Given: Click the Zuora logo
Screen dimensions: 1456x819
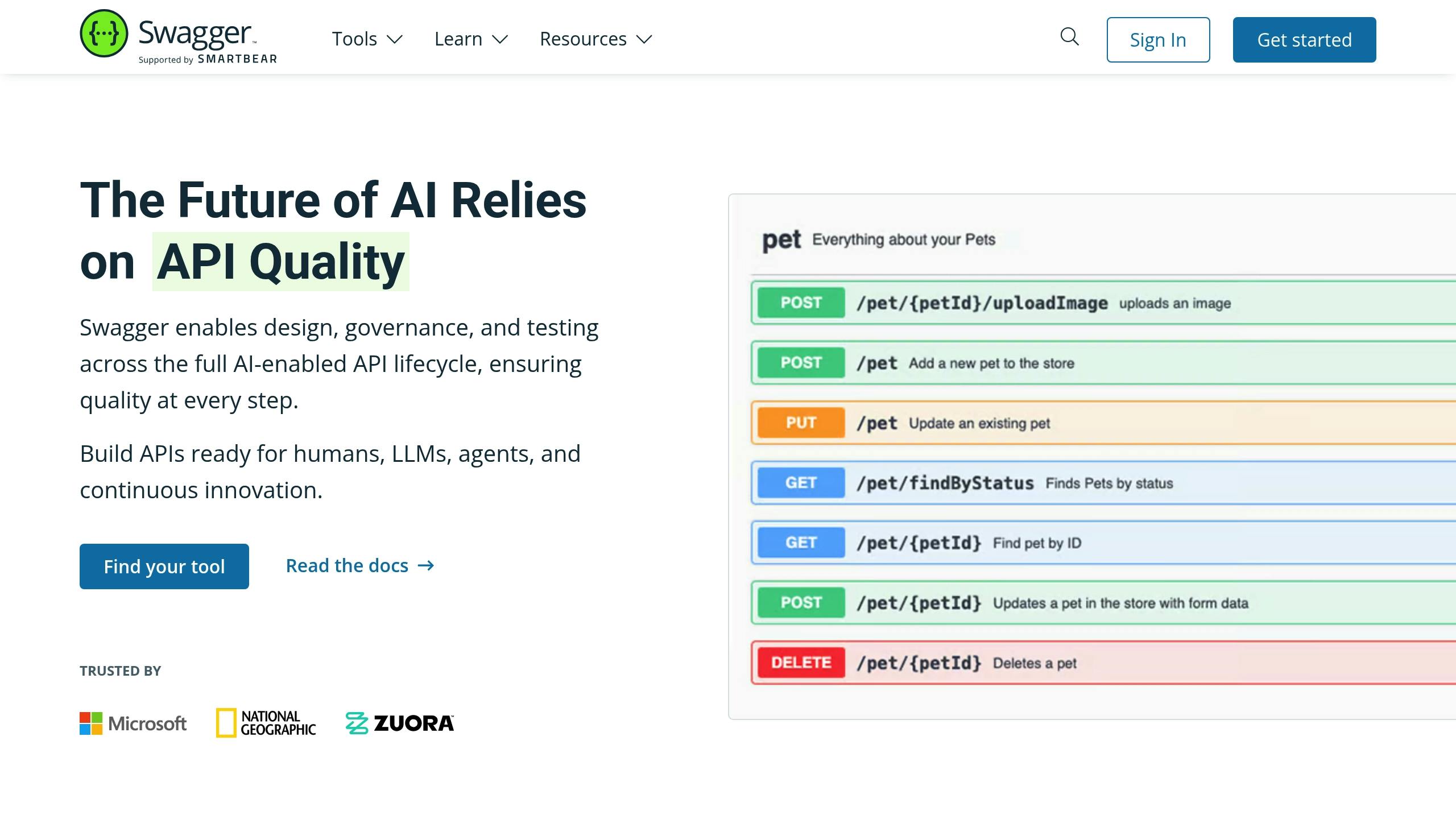Looking at the screenshot, I should coord(400,723).
